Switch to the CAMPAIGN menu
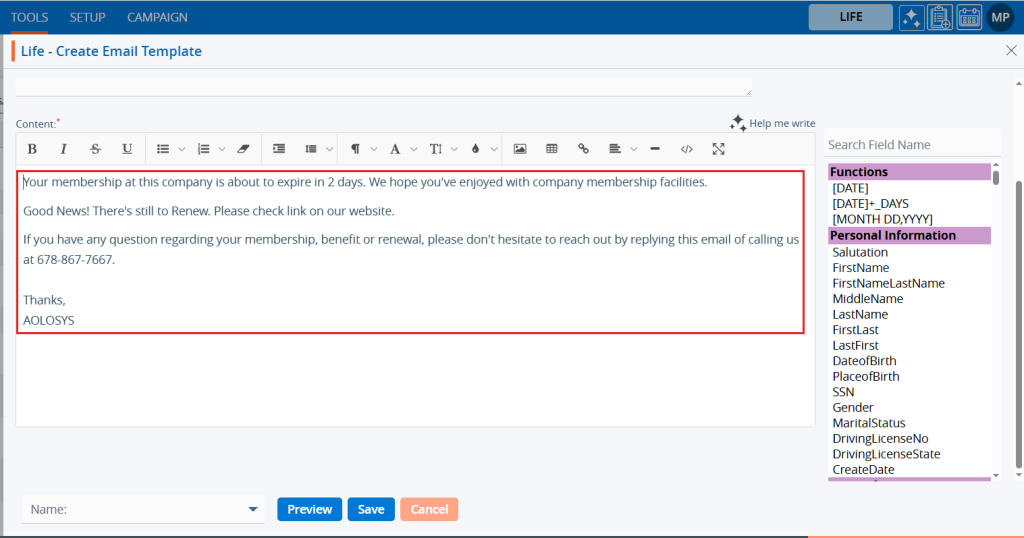 157,17
